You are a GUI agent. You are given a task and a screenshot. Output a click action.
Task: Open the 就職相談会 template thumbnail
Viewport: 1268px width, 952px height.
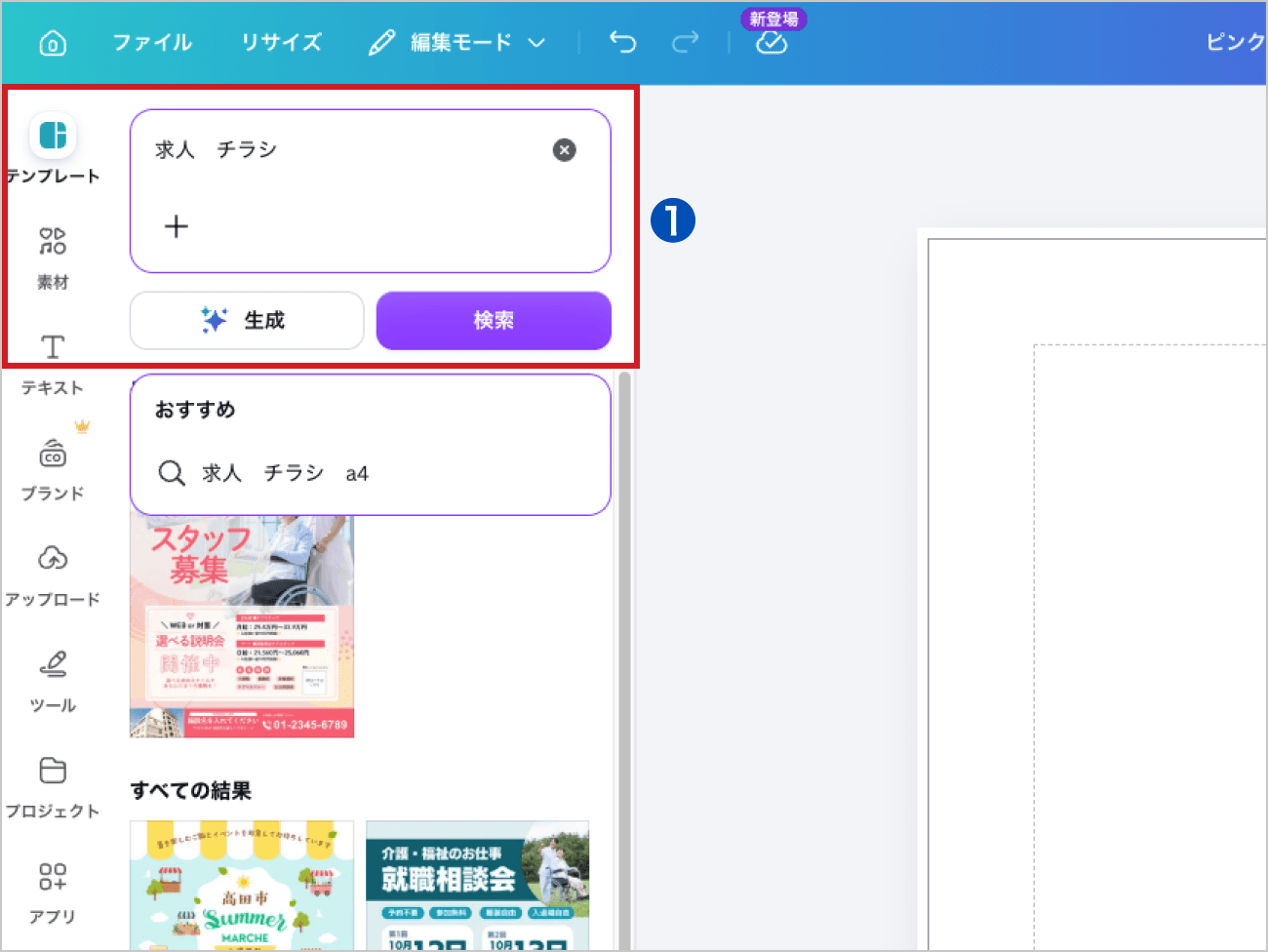[478, 885]
